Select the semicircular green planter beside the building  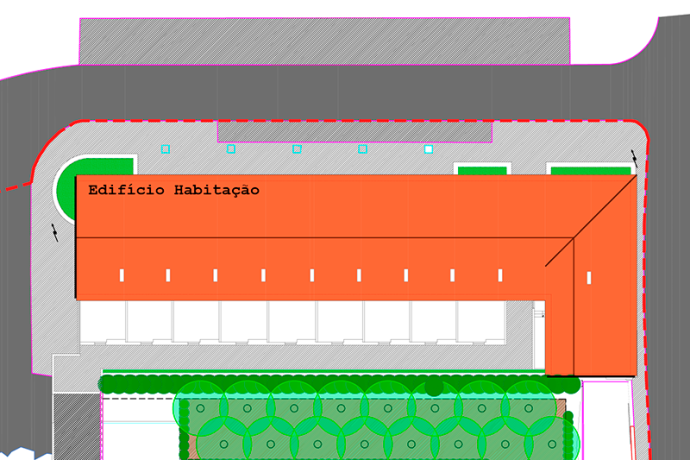click(95, 187)
